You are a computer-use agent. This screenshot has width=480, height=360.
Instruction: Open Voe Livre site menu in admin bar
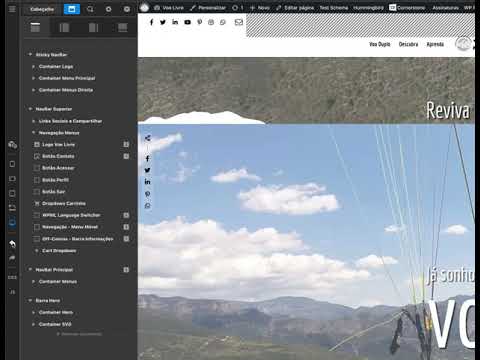[x=169, y=8]
